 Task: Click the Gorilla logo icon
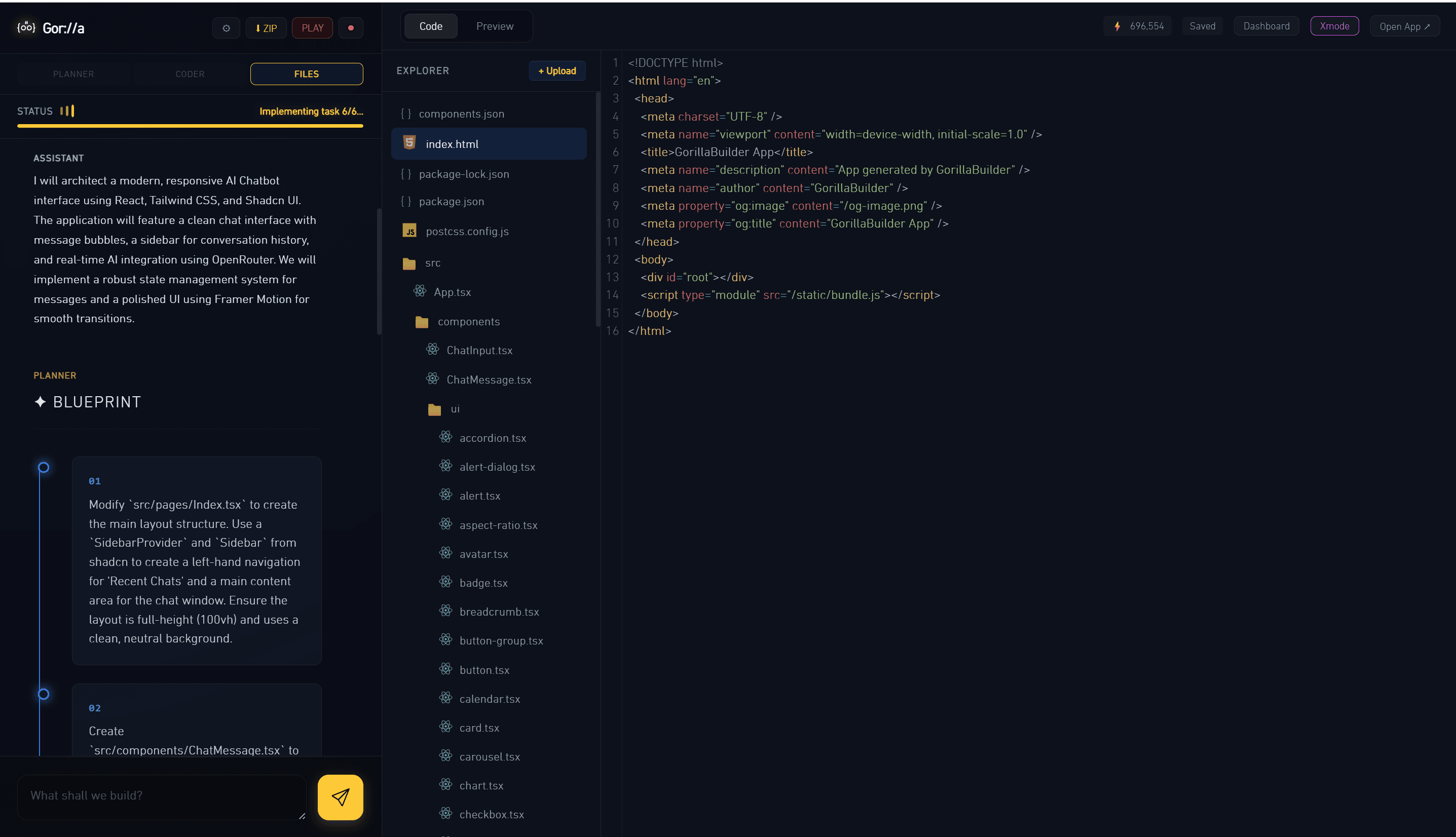pos(26,27)
